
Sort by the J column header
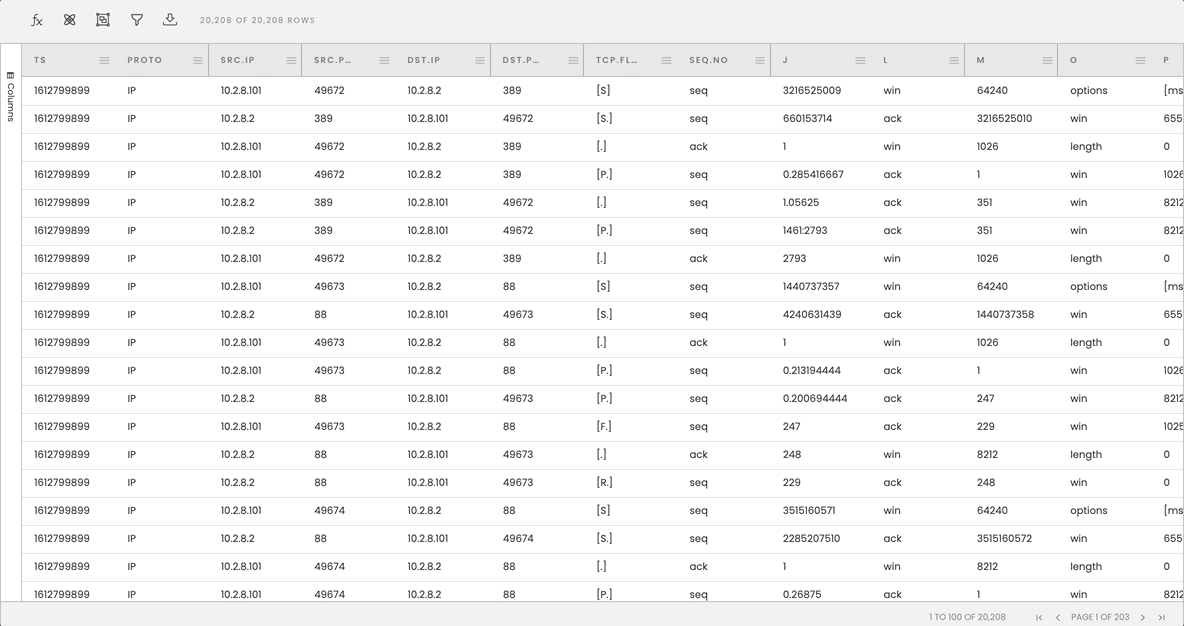pyautogui.click(x=785, y=60)
